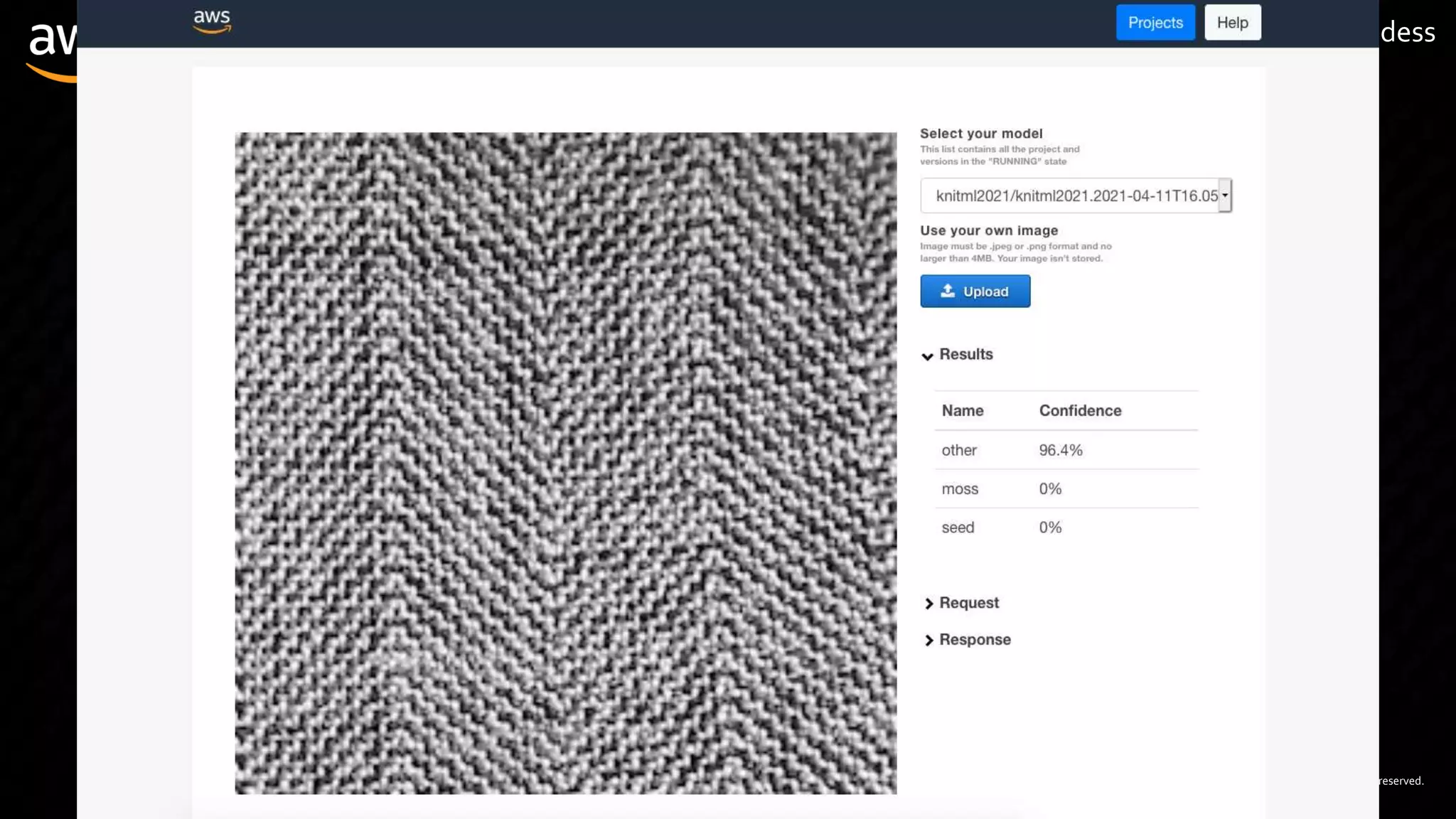Click the herringbone fabric image

pos(565,463)
